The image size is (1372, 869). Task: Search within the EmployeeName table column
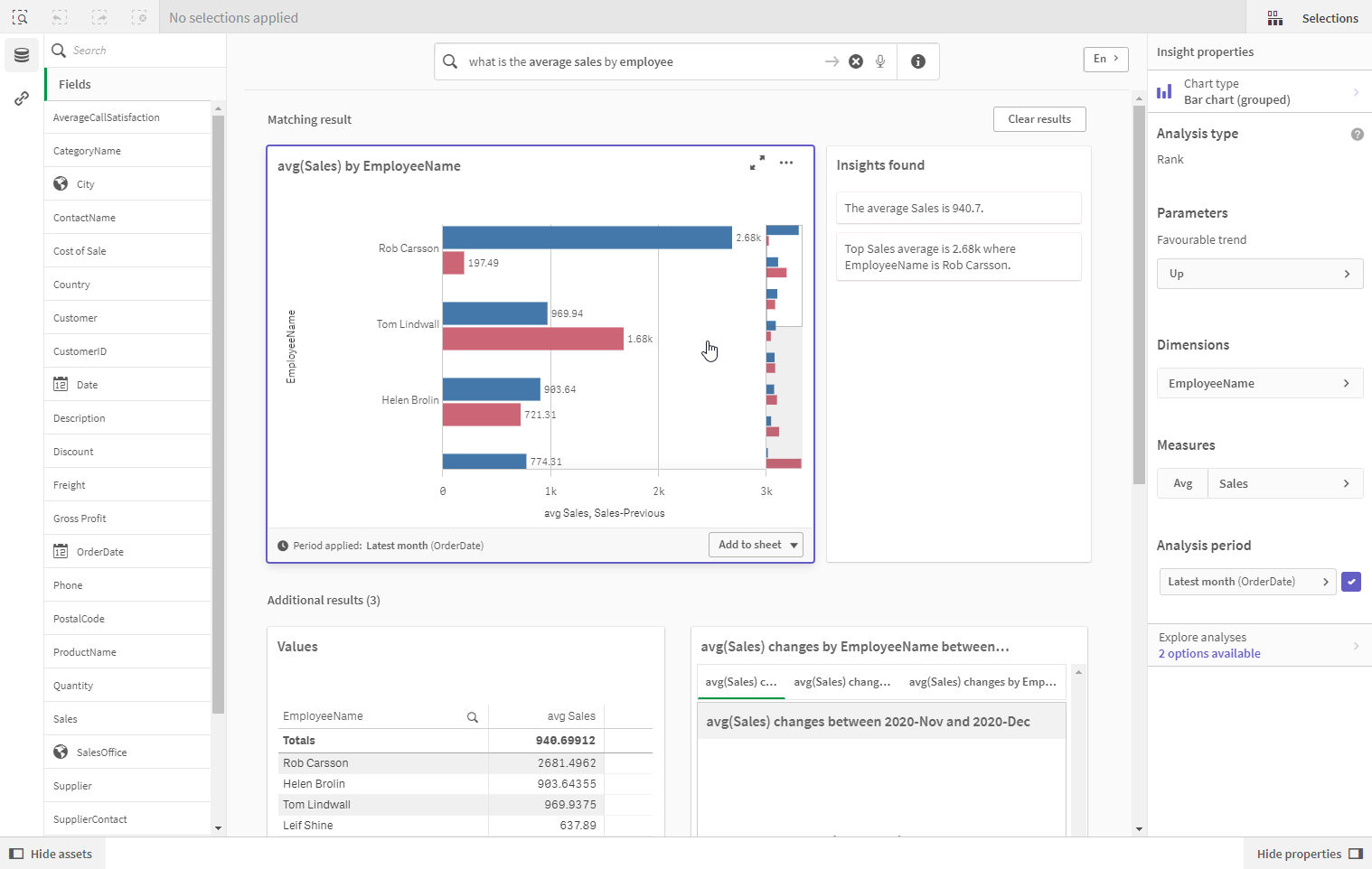(472, 717)
